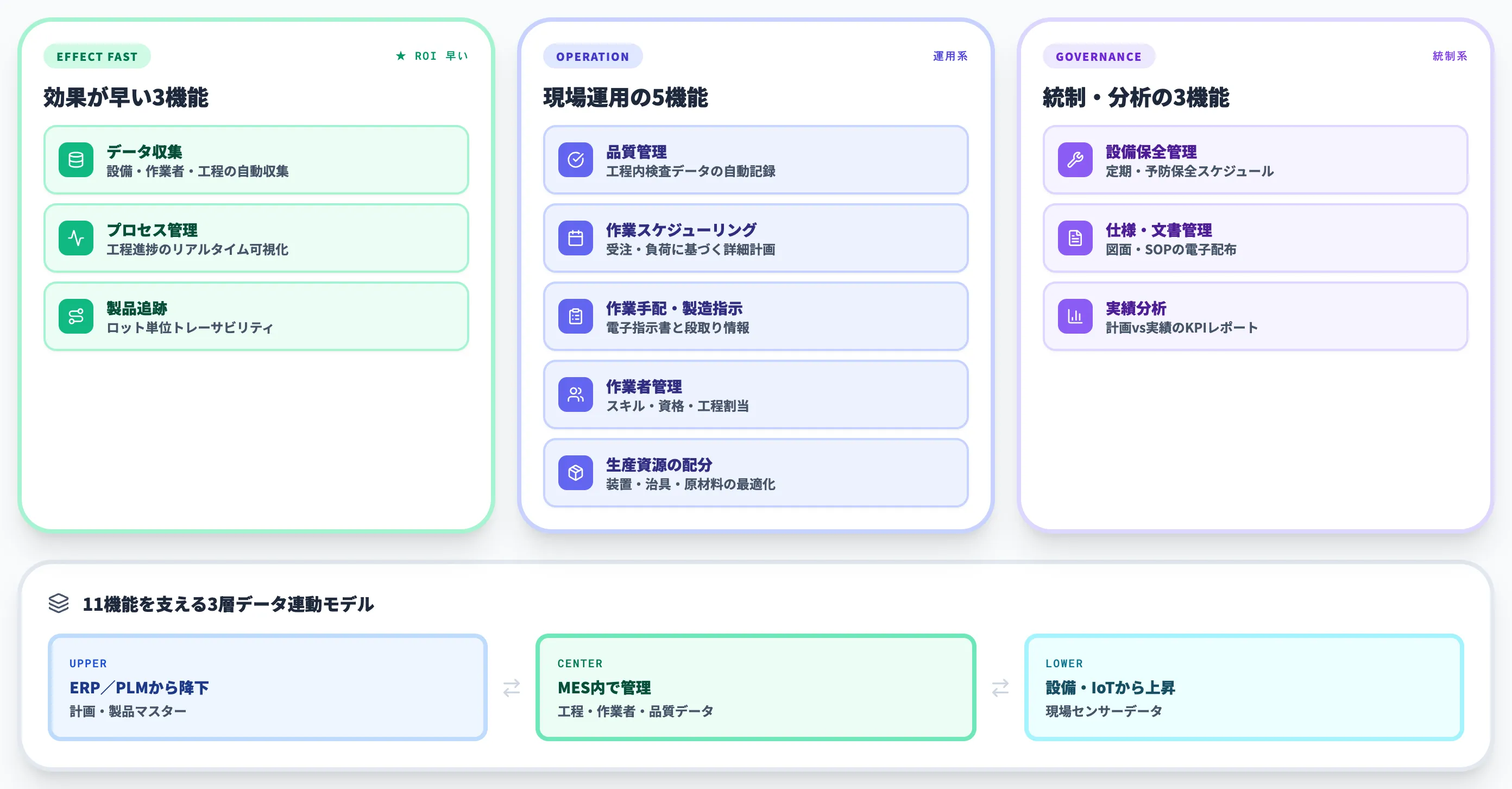
Task: Select the データ収集 database icon
Action: [75, 160]
